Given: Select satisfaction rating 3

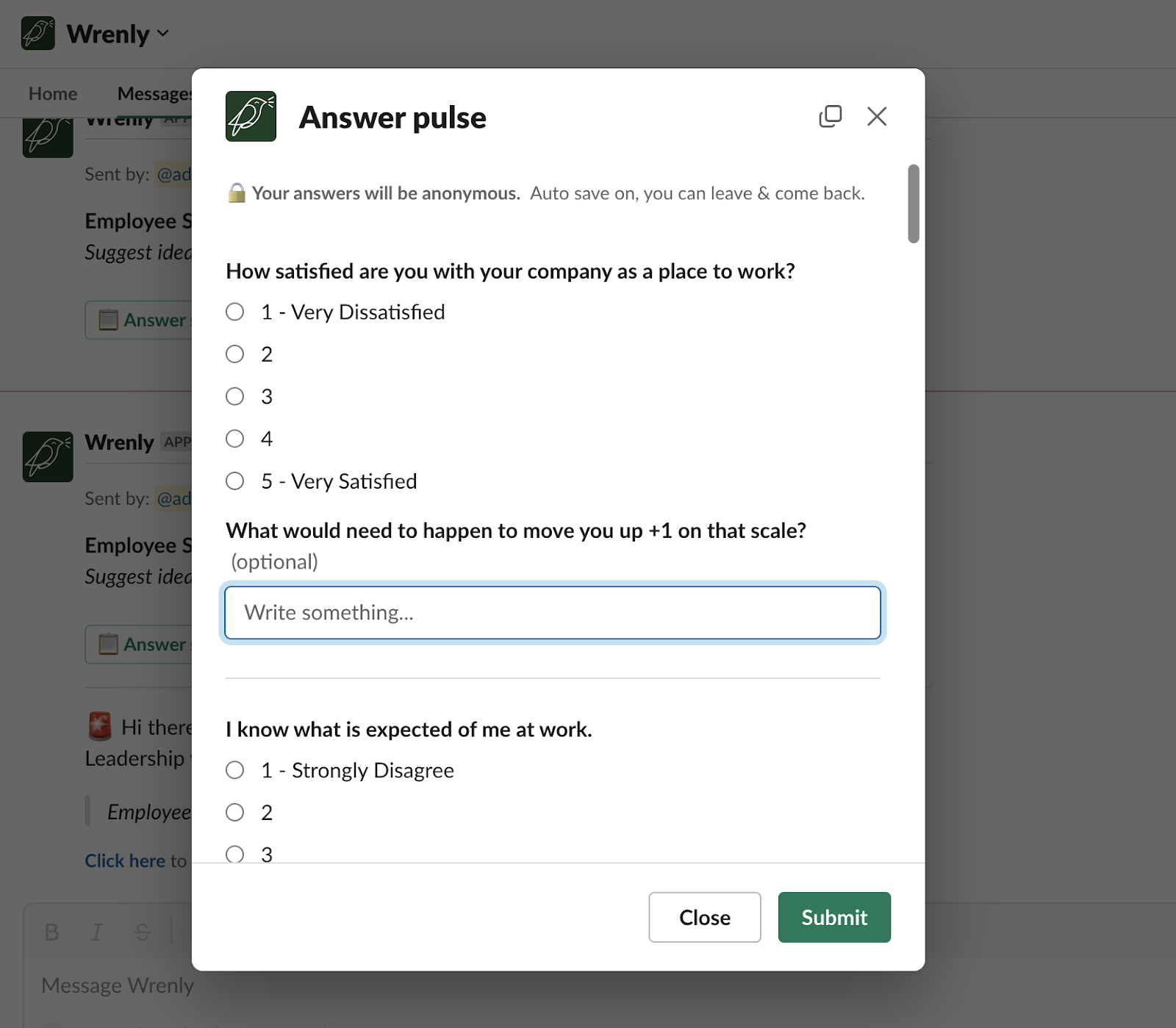Looking at the screenshot, I should point(234,396).
